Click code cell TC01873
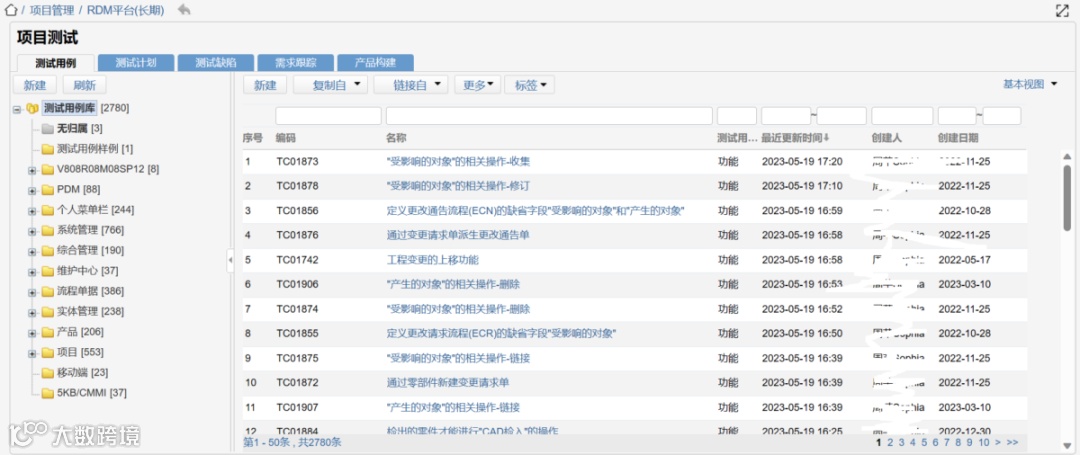1080x455 pixels. [298, 162]
